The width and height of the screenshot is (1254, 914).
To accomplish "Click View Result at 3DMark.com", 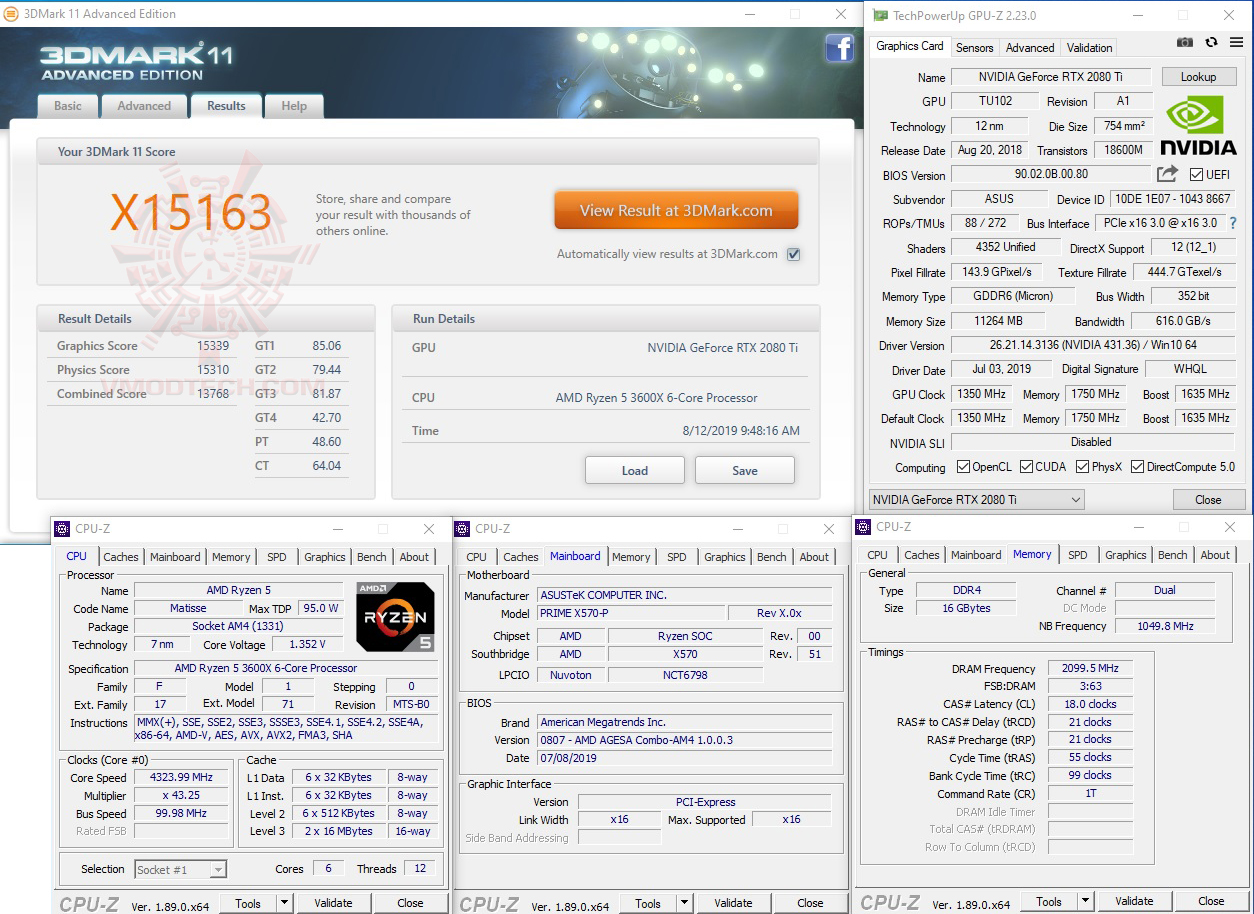I will coord(676,210).
